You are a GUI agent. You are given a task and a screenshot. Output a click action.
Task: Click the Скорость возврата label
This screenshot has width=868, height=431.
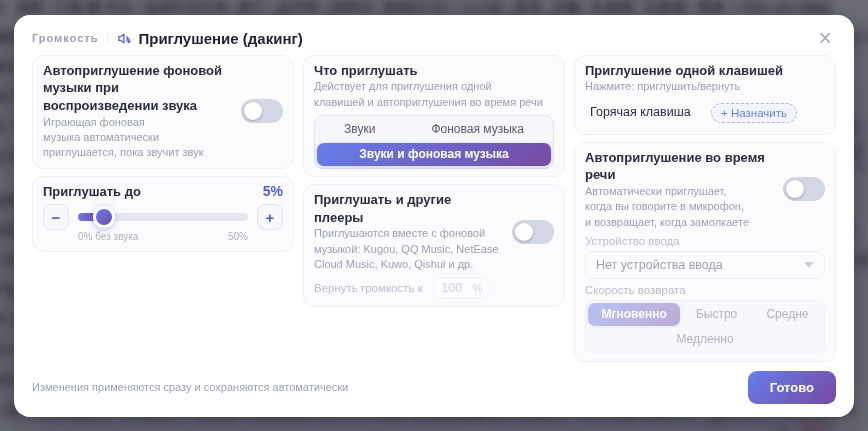click(x=635, y=290)
